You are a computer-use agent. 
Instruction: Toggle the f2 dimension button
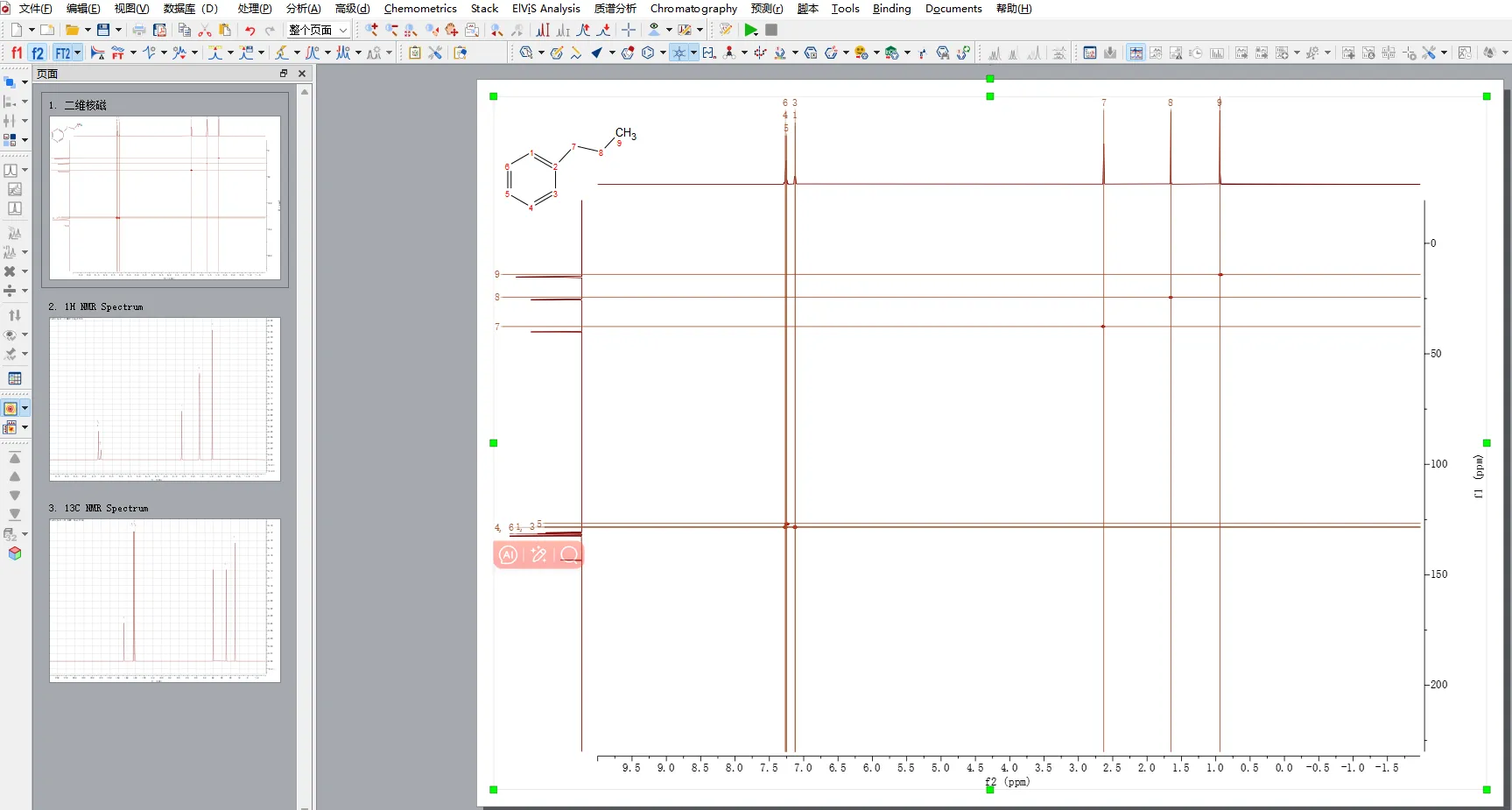click(38, 53)
